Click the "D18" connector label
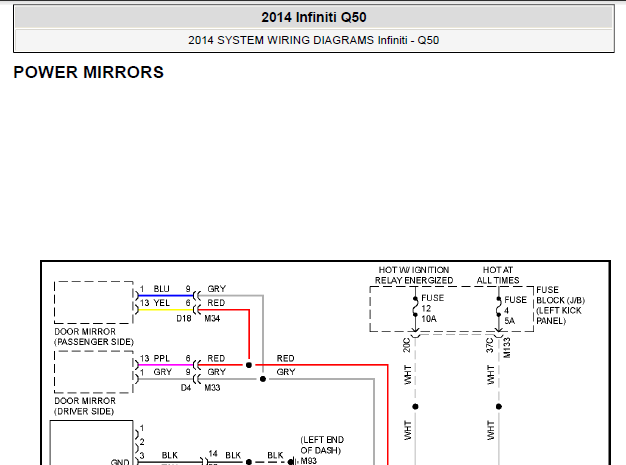The width and height of the screenshot is (626, 465). 184,319
